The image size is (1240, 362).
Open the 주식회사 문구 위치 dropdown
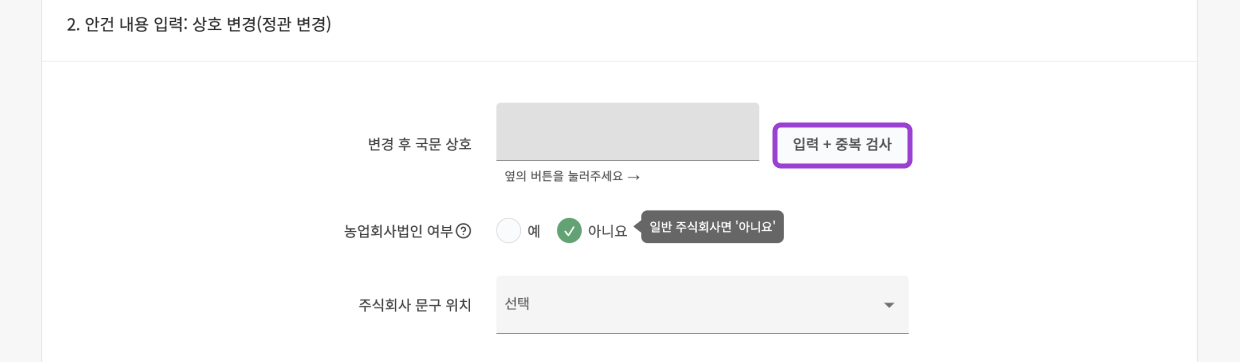(702, 305)
